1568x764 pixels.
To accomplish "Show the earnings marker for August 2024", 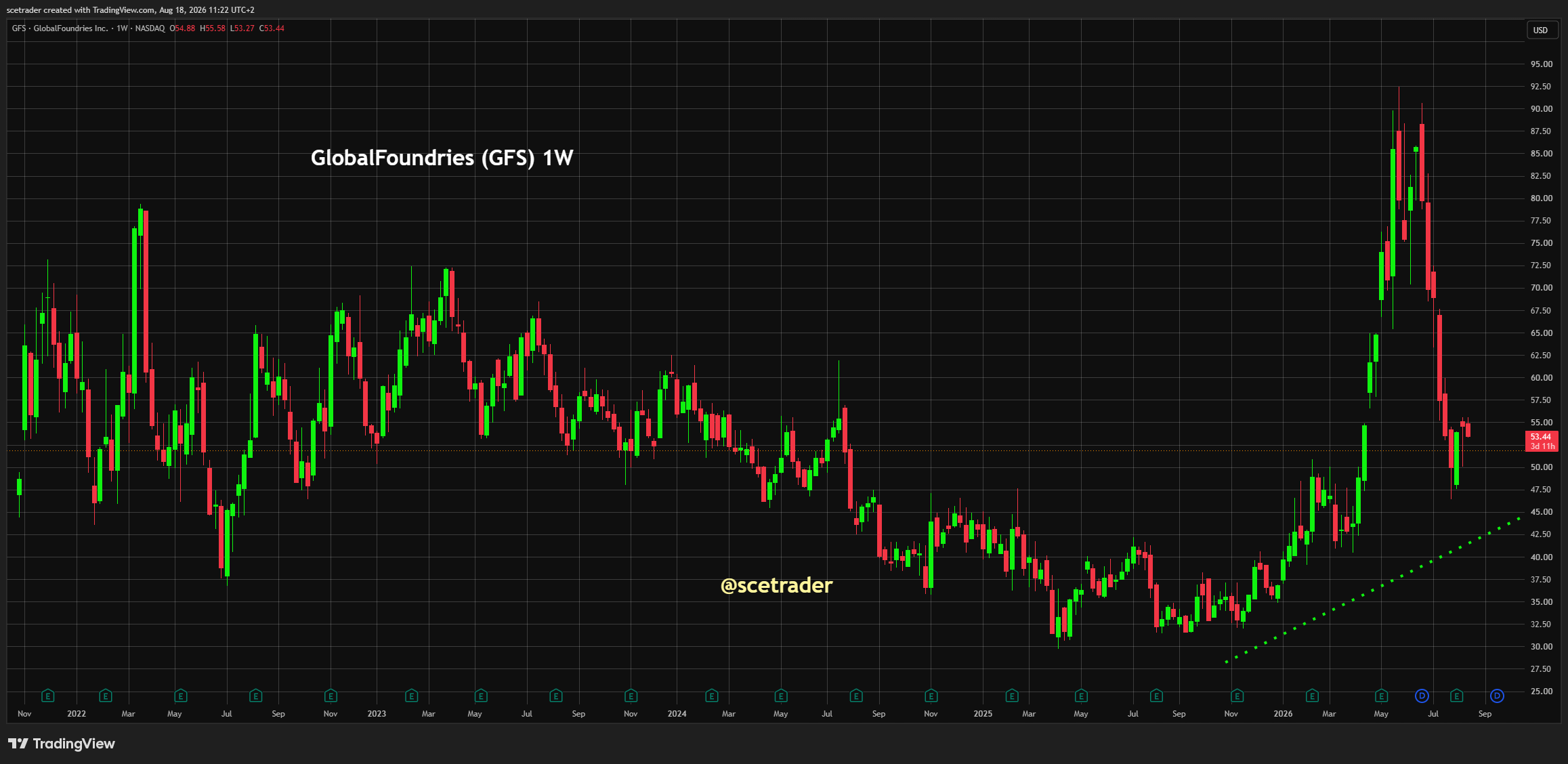I will click(856, 696).
